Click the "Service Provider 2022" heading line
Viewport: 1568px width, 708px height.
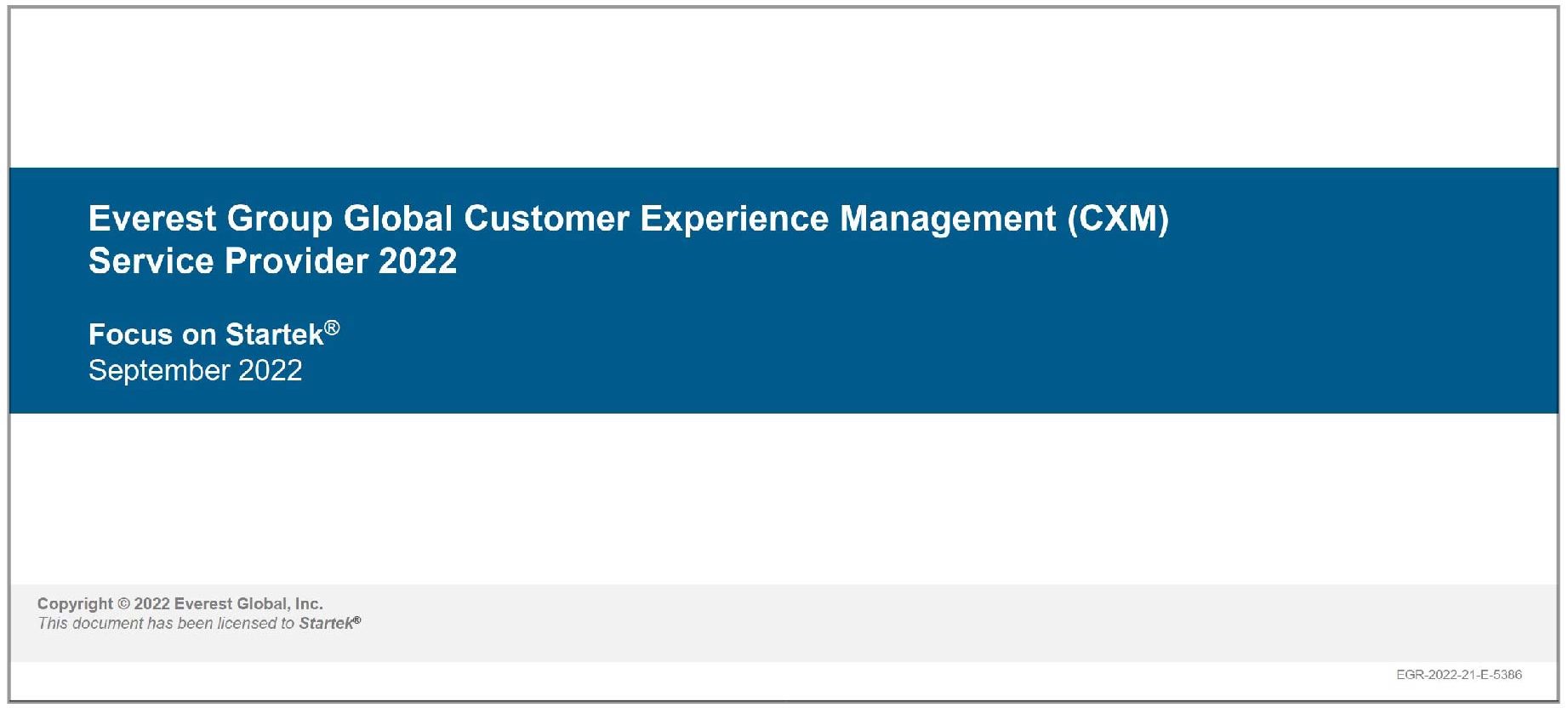(272, 261)
